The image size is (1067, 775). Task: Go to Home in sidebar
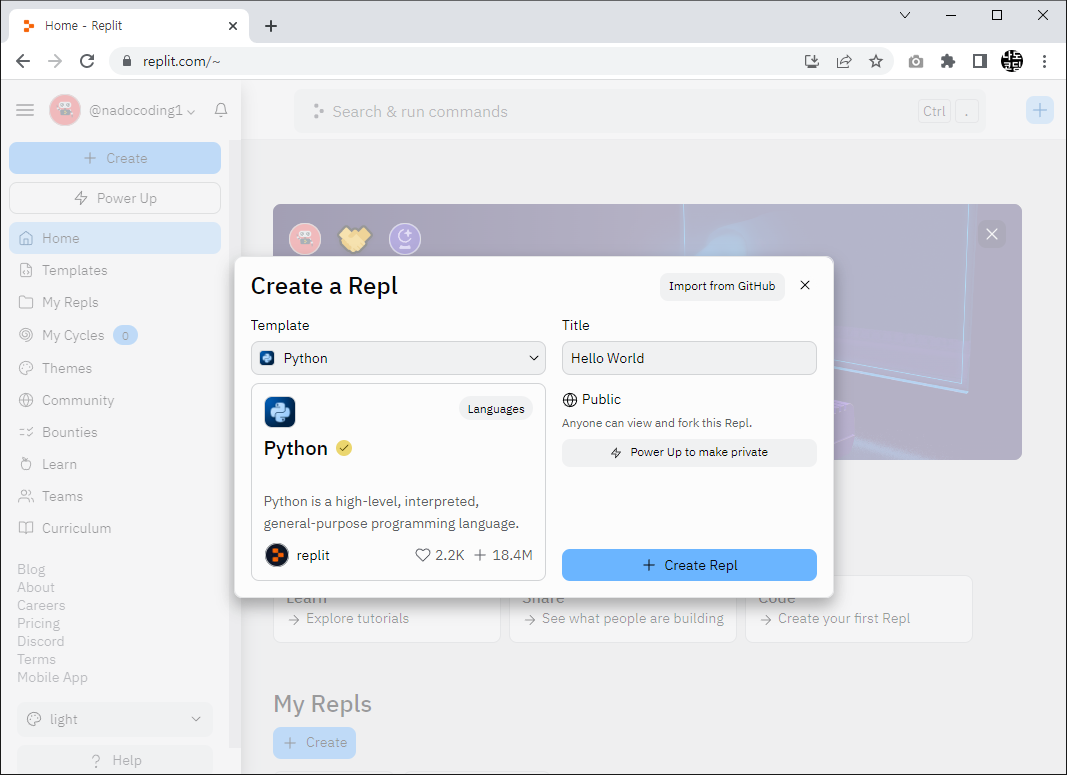[115, 238]
